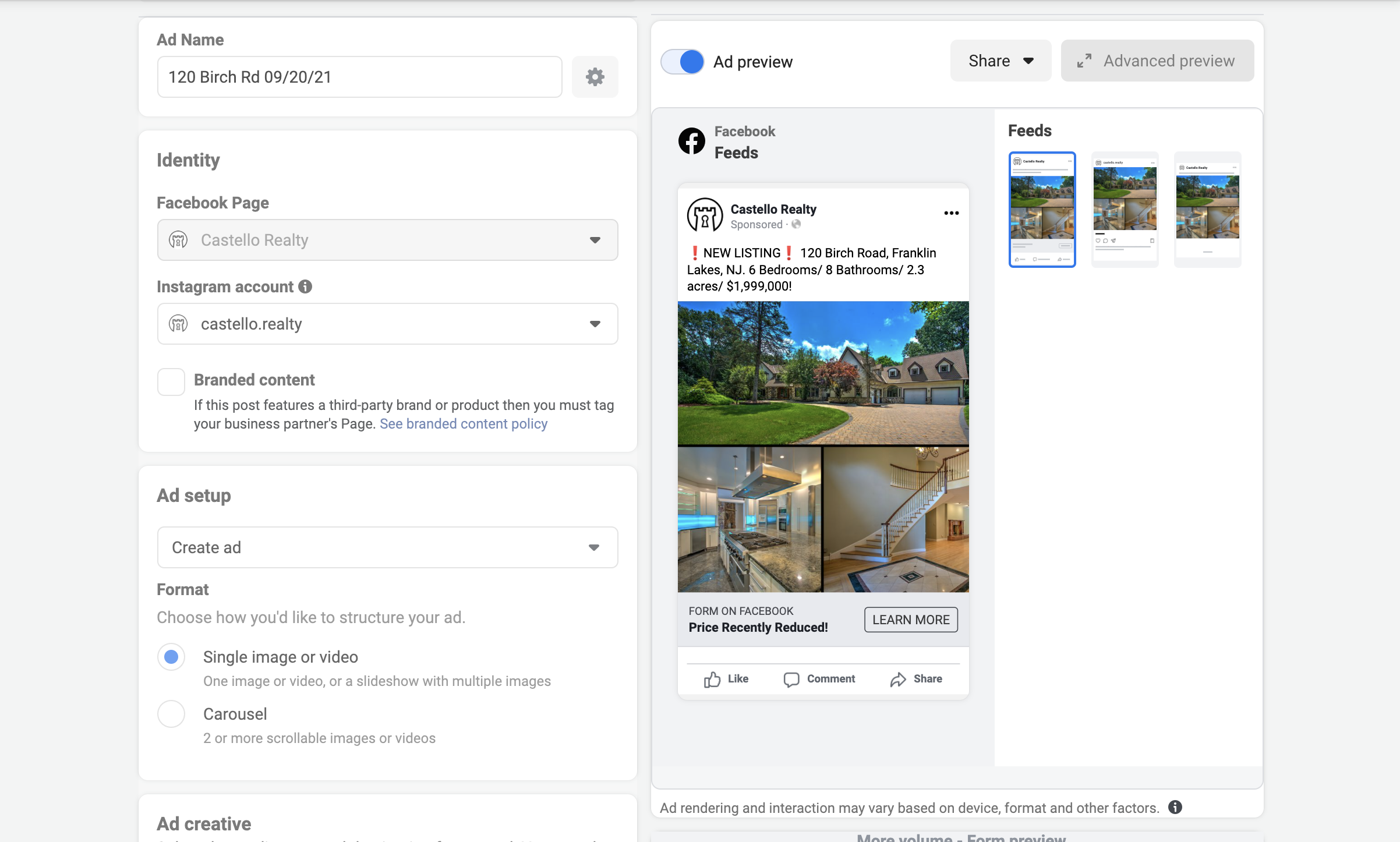Click the gear settings icon beside Ad Name

click(595, 77)
